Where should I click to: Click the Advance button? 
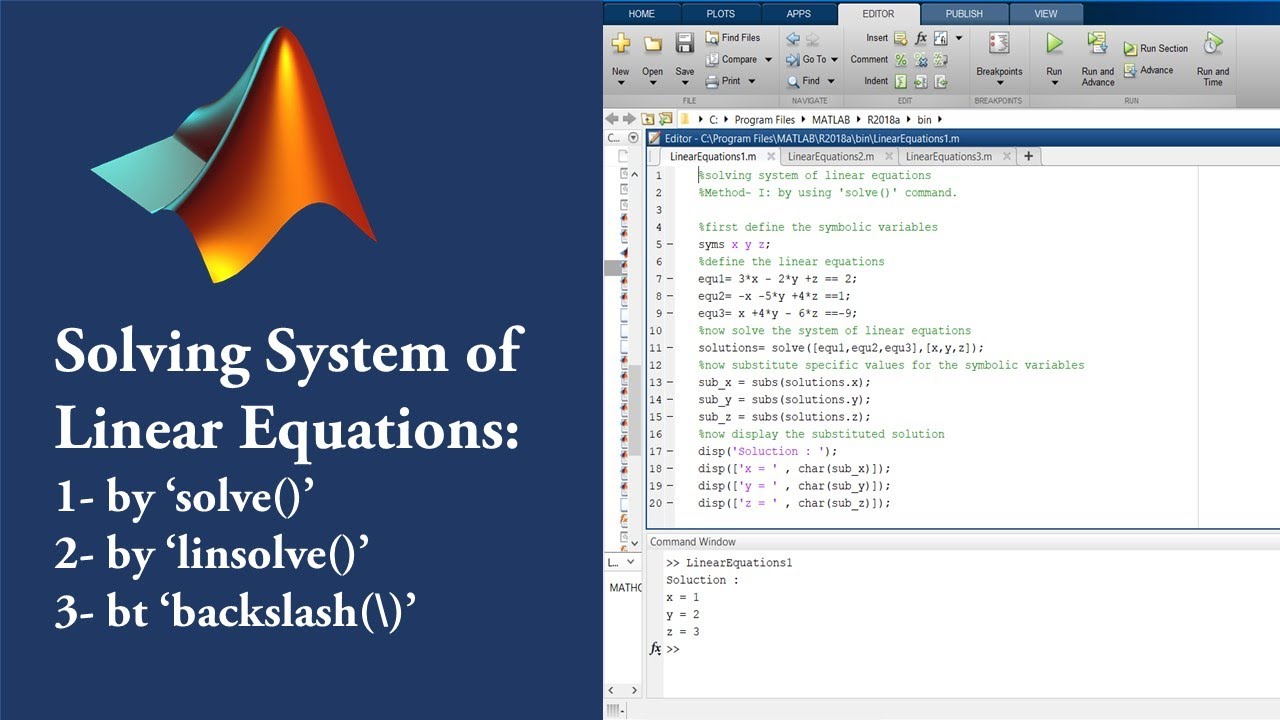(x=1149, y=70)
